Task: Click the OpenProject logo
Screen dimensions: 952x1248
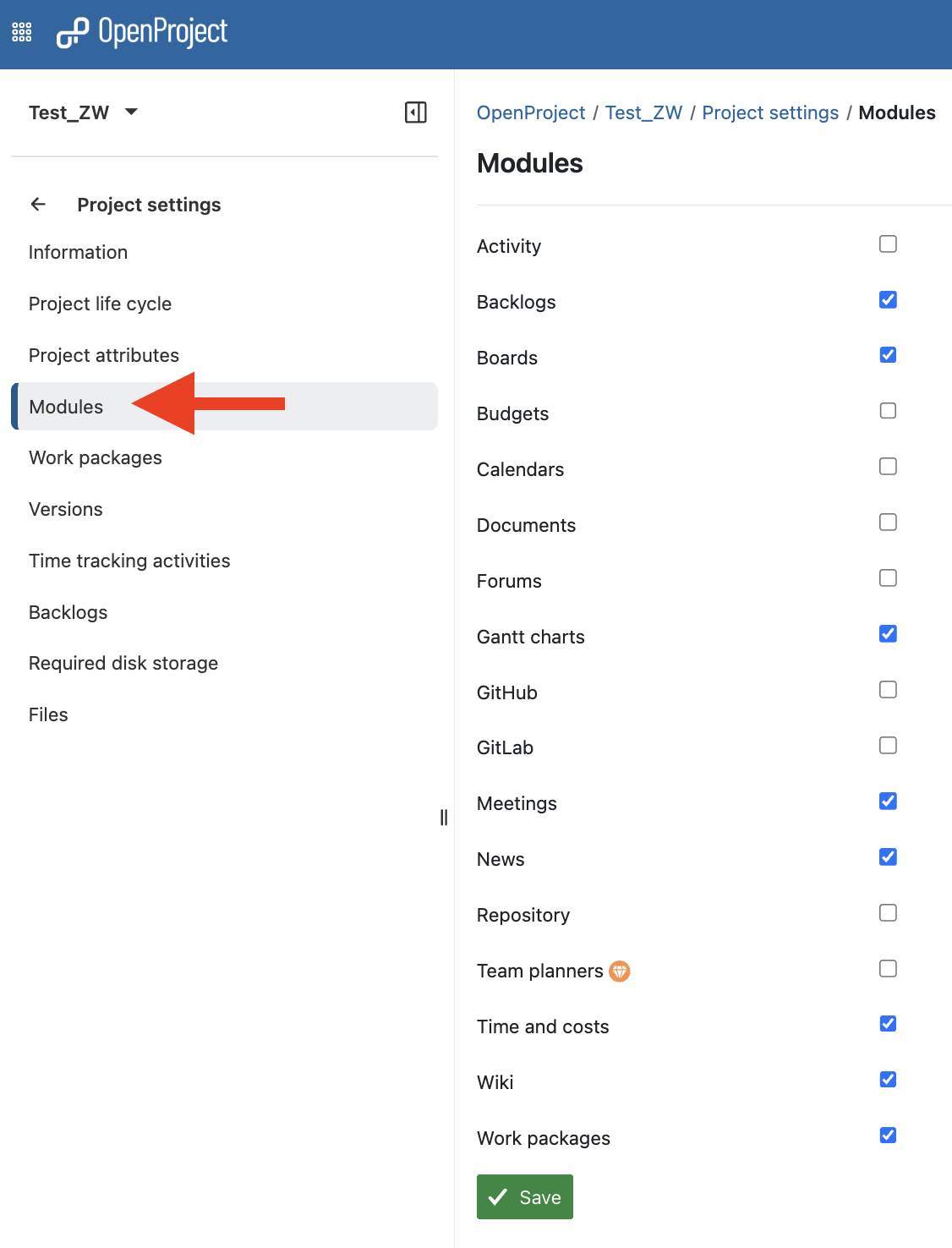Action: click(142, 33)
